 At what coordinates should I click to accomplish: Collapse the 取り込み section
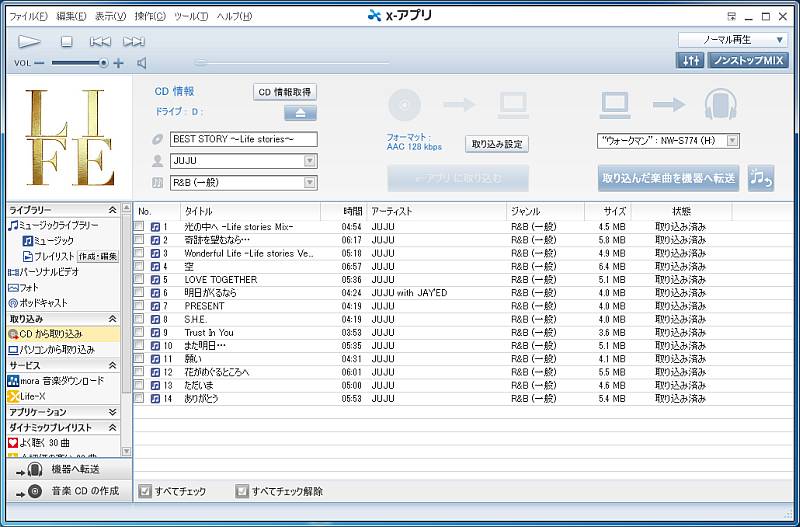[x=112, y=319]
